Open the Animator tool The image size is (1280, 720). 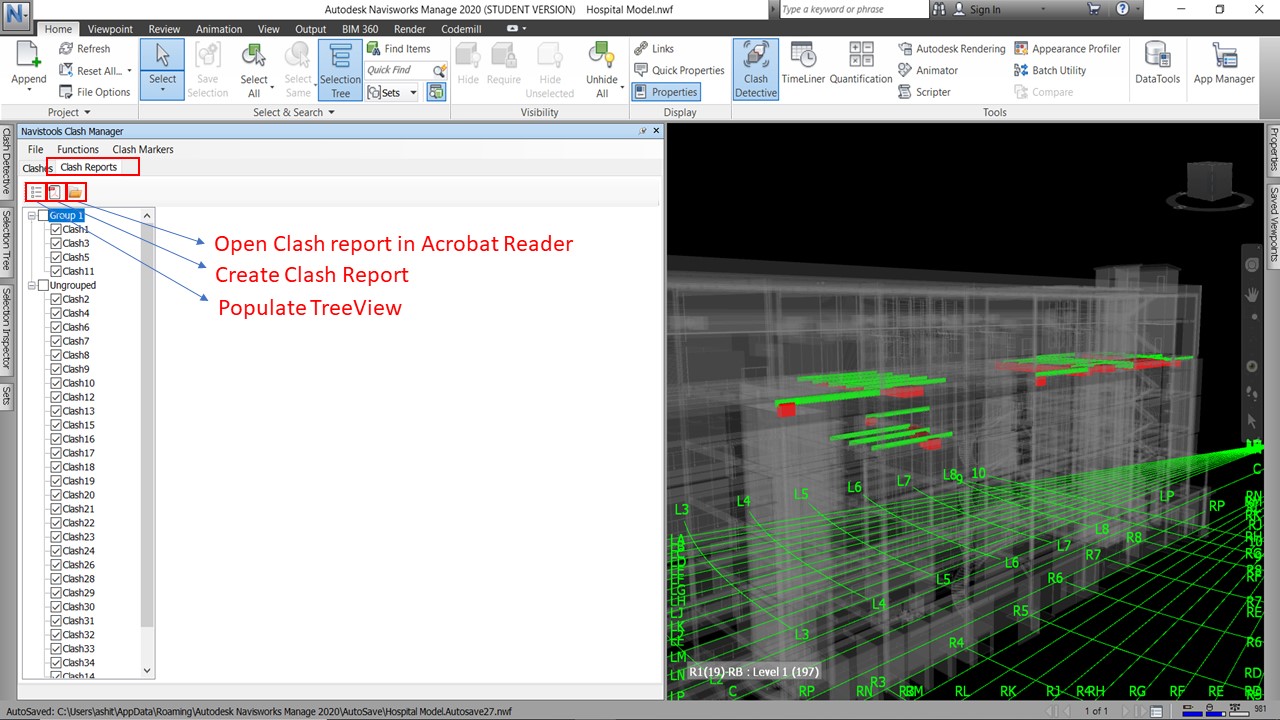pos(928,70)
